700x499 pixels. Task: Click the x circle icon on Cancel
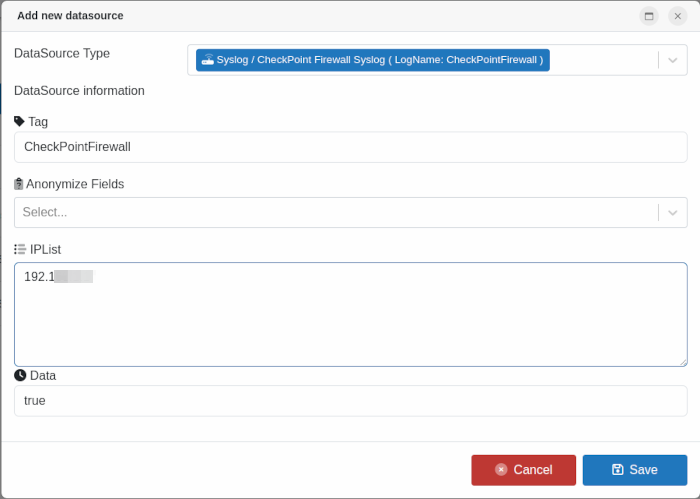[501, 470]
